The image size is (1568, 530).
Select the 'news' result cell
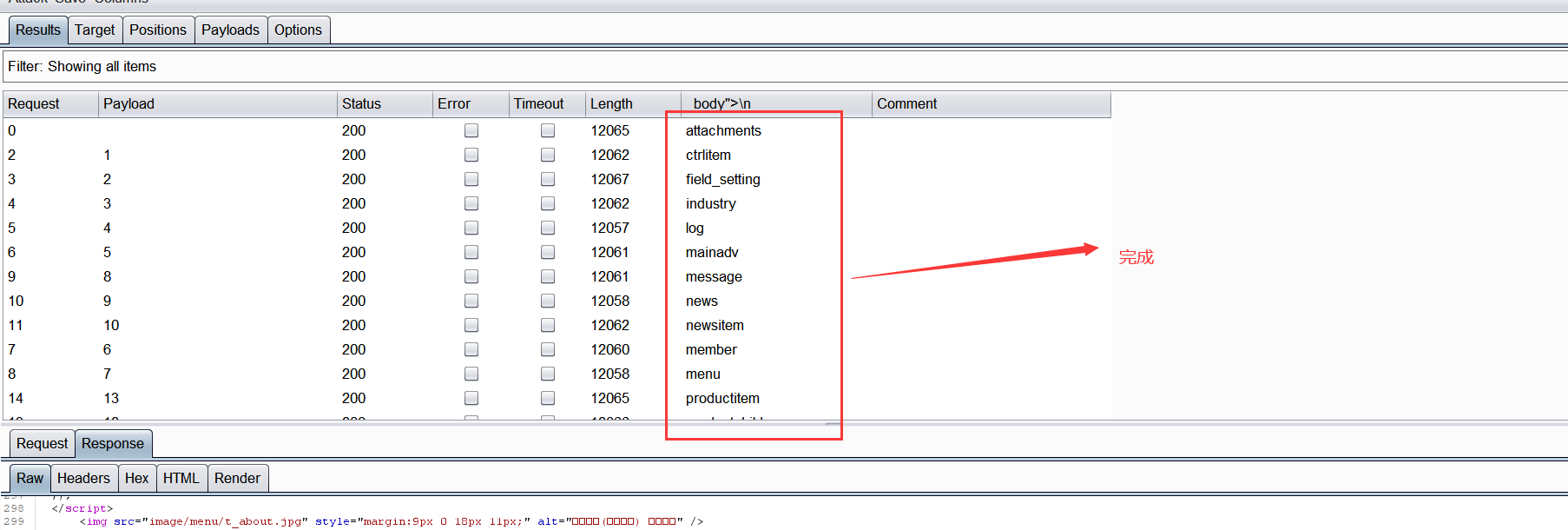(702, 301)
